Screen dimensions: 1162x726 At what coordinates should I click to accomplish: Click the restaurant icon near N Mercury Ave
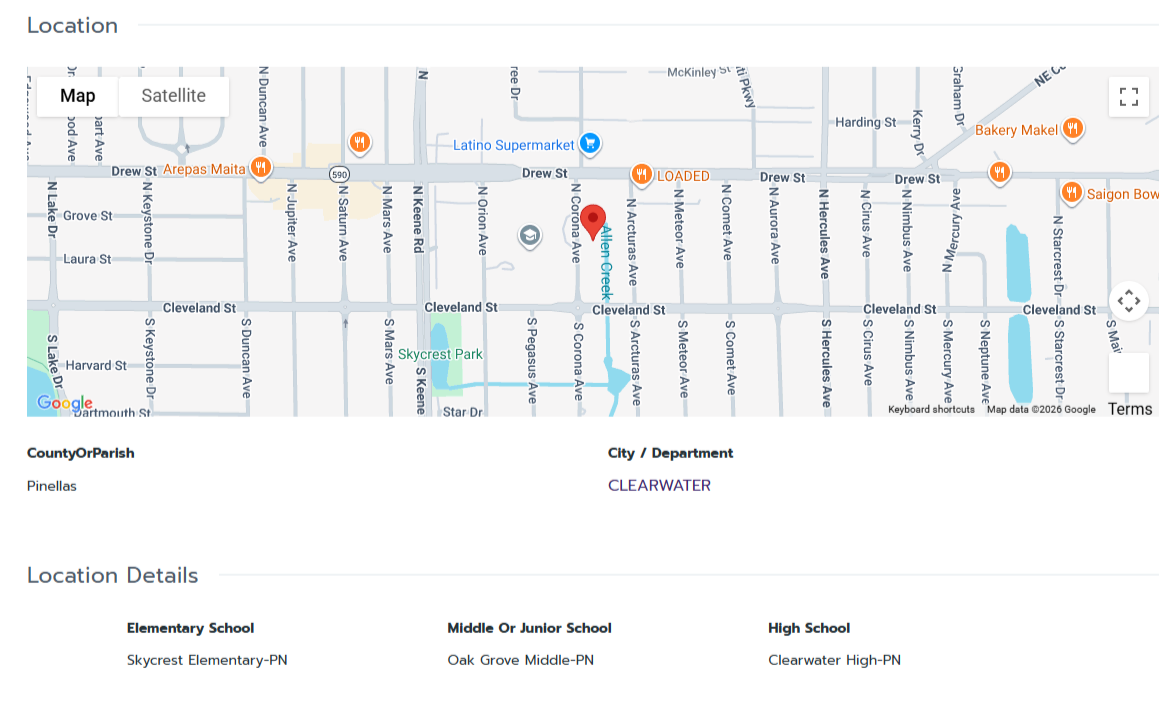pyautogui.click(x=998, y=172)
